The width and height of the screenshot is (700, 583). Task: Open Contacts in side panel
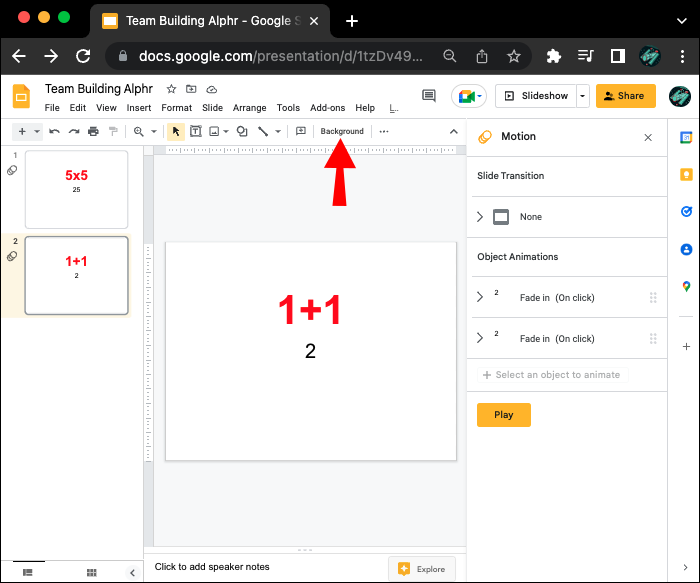pyautogui.click(x=686, y=249)
